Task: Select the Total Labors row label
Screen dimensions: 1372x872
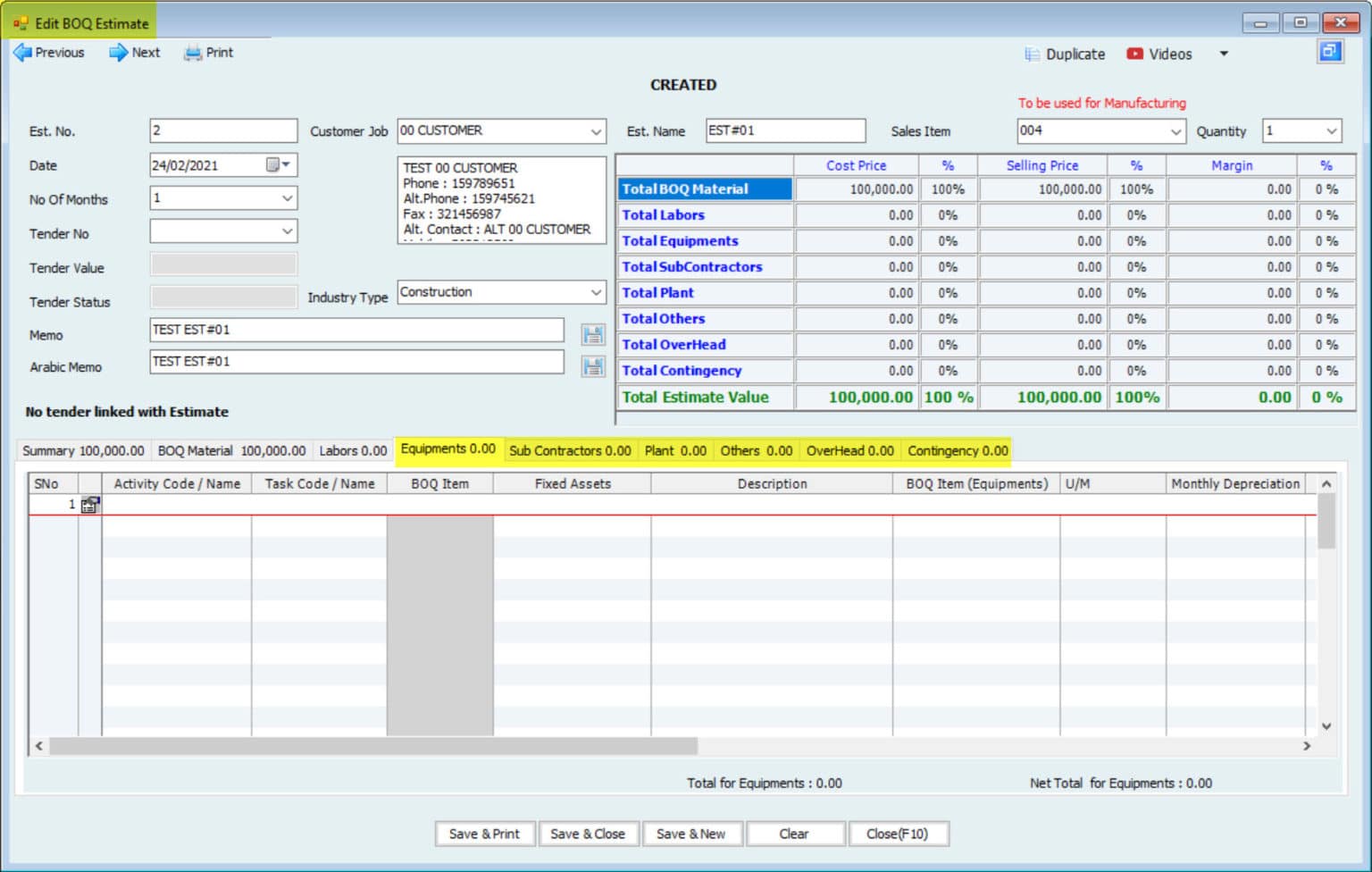Action: click(x=663, y=215)
